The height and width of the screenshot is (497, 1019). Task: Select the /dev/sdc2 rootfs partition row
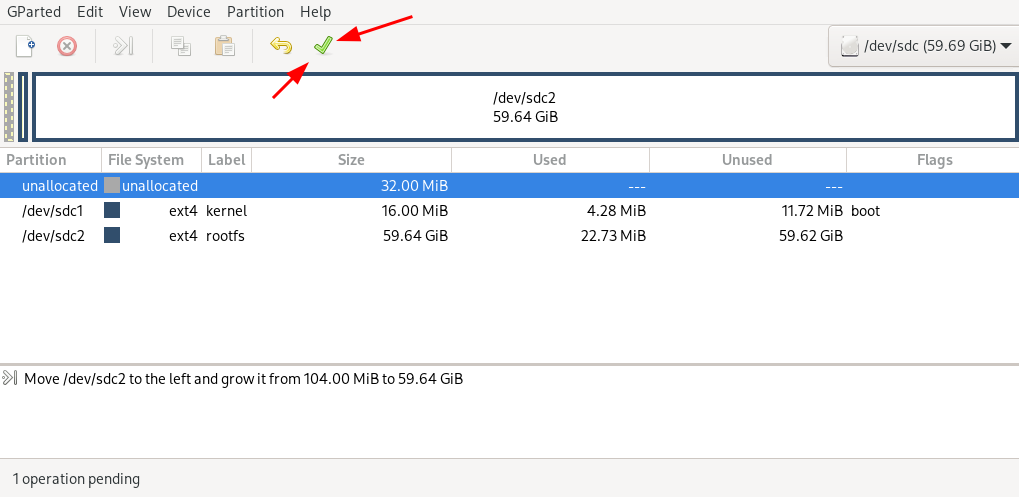point(510,236)
